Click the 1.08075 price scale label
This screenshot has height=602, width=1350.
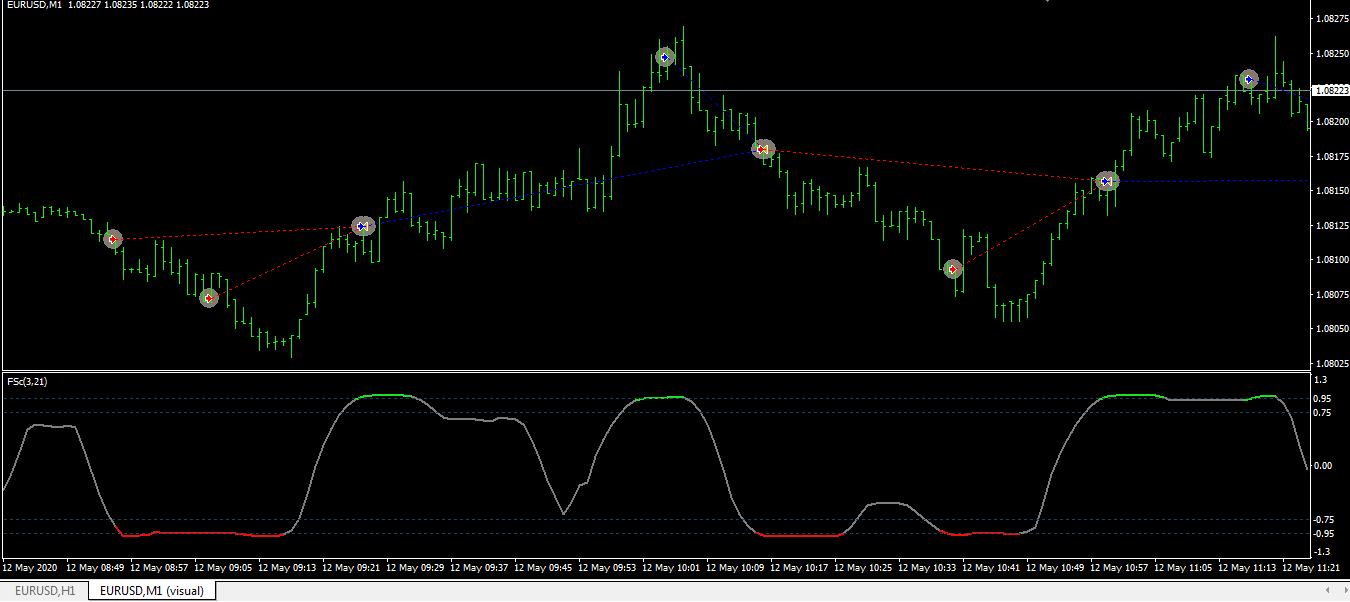click(x=1332, y=295)
